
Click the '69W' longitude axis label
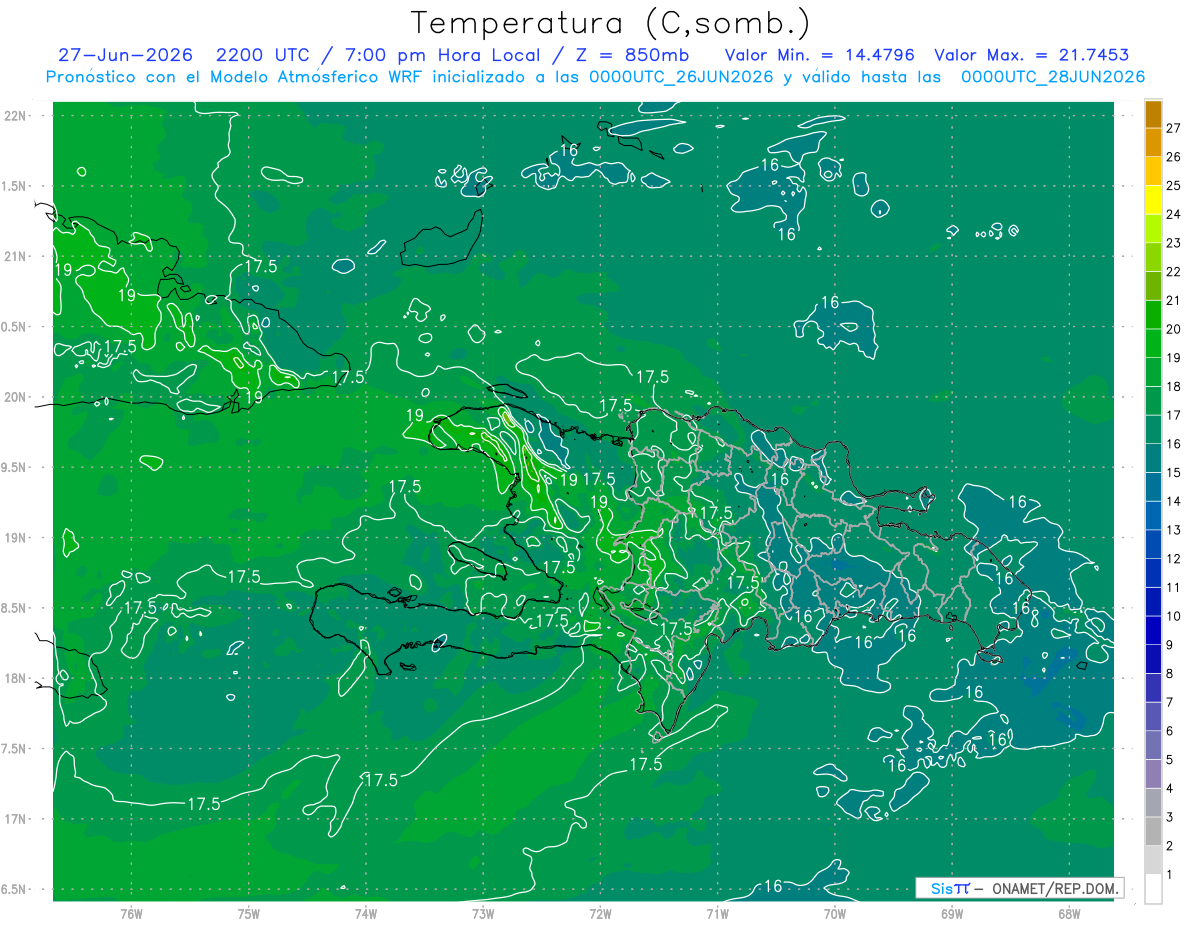click(952, 913)
